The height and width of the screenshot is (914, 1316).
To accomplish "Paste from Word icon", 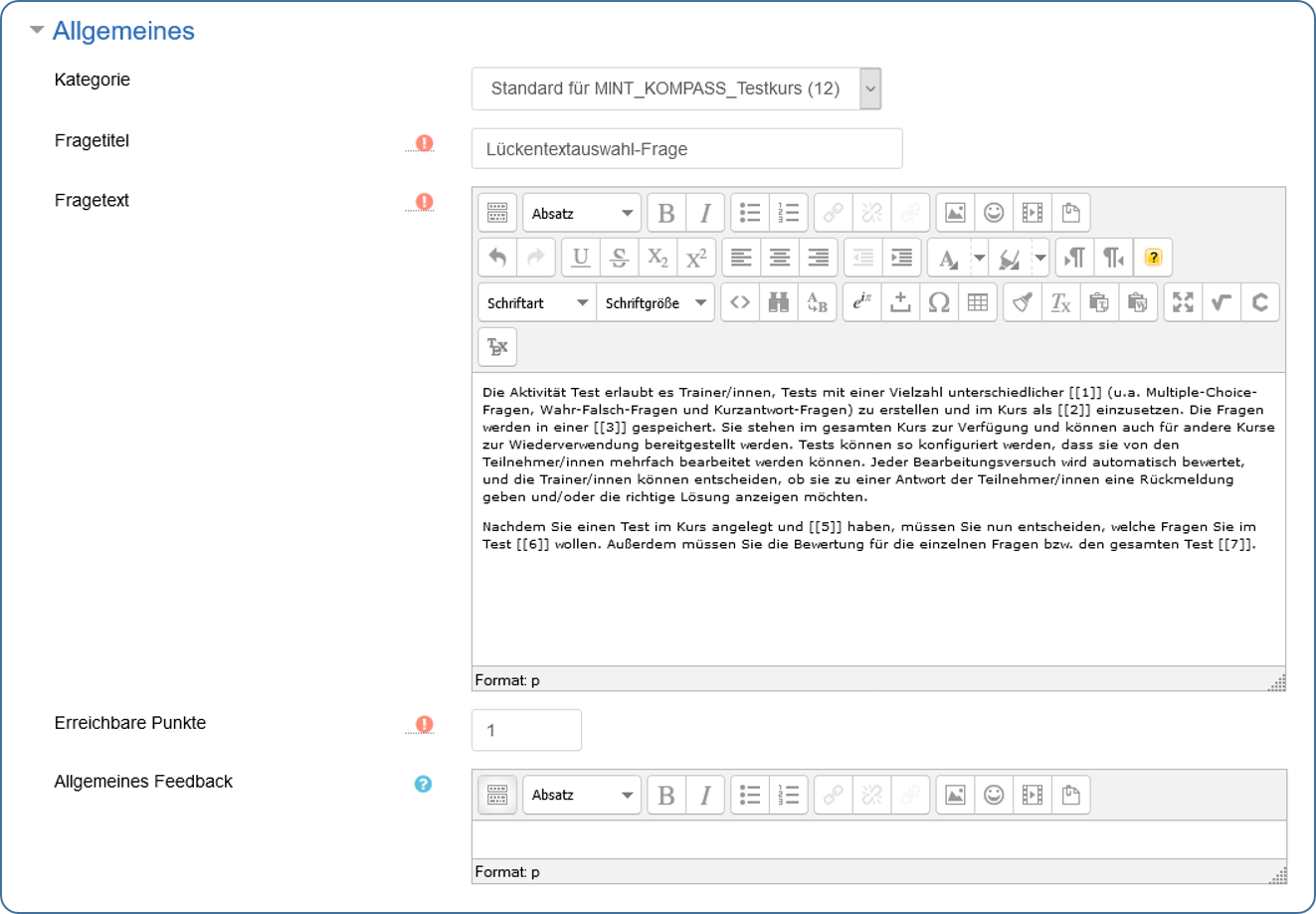I will pos(1138,302).
